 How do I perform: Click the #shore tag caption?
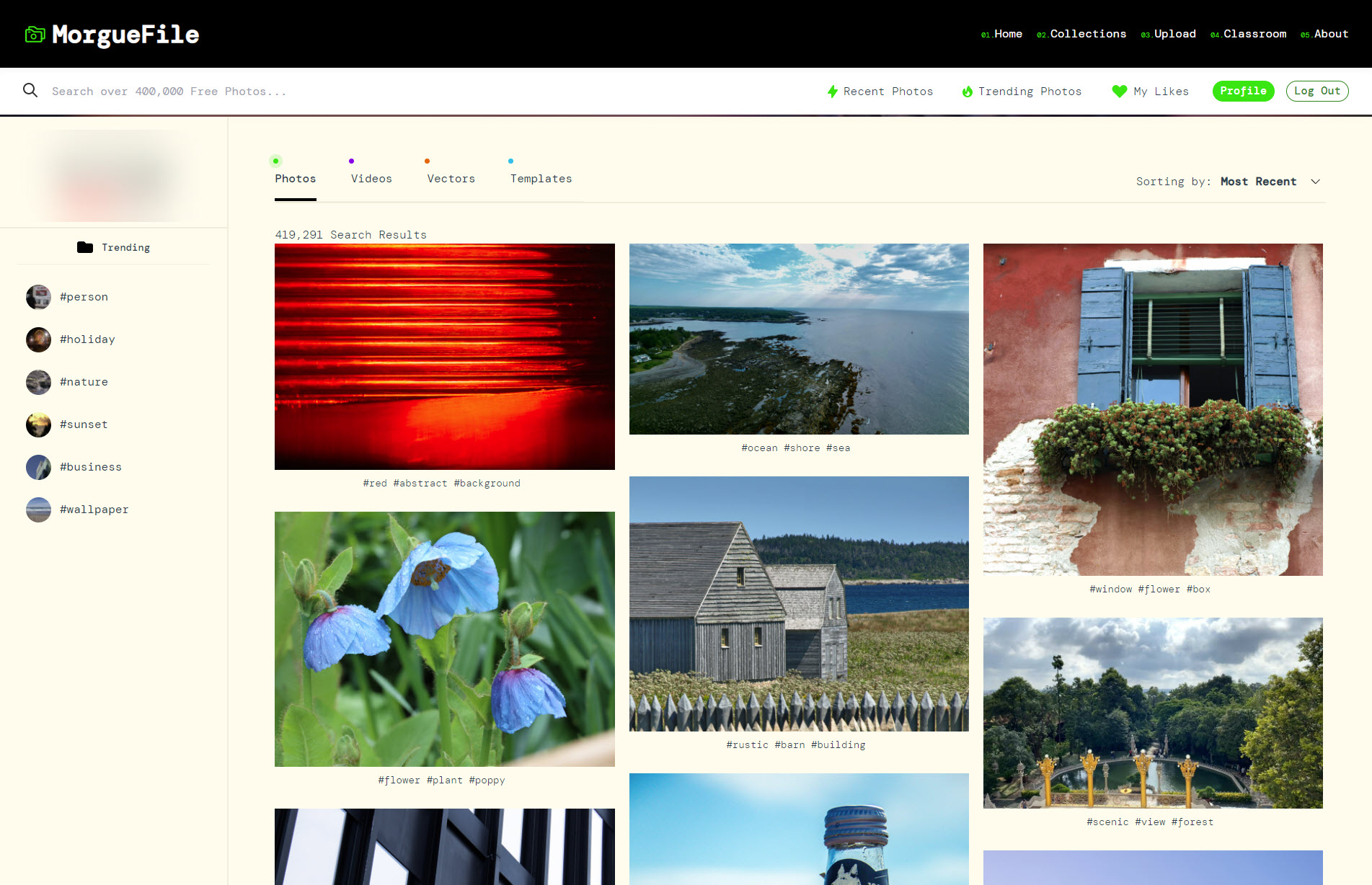point(802,448)
